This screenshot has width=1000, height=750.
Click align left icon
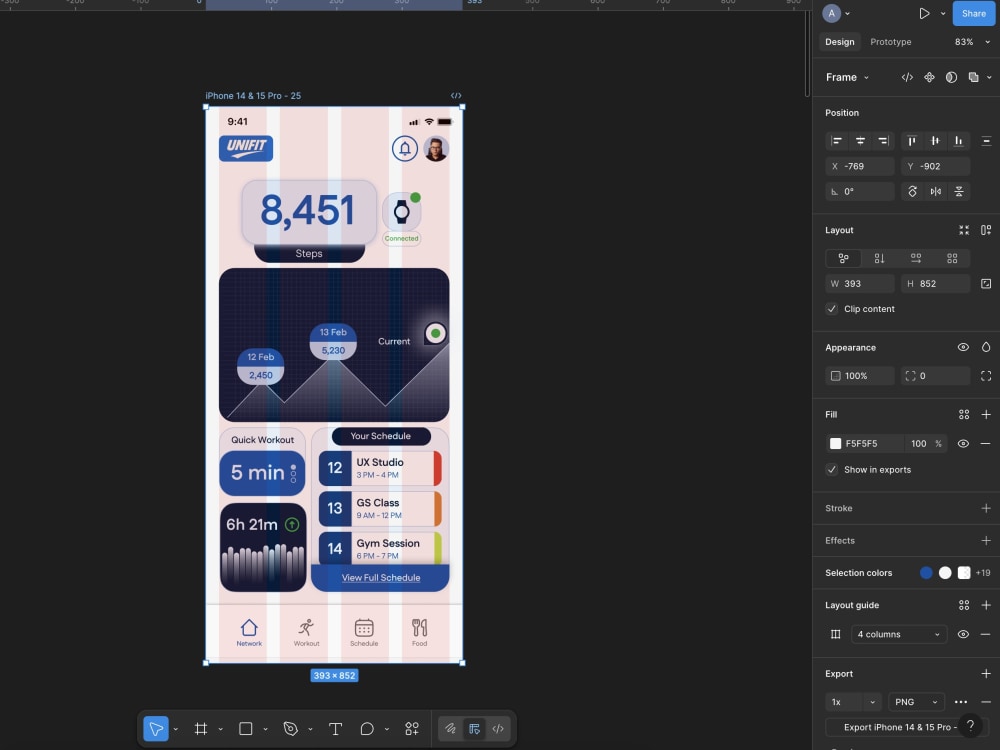[837, 141]
